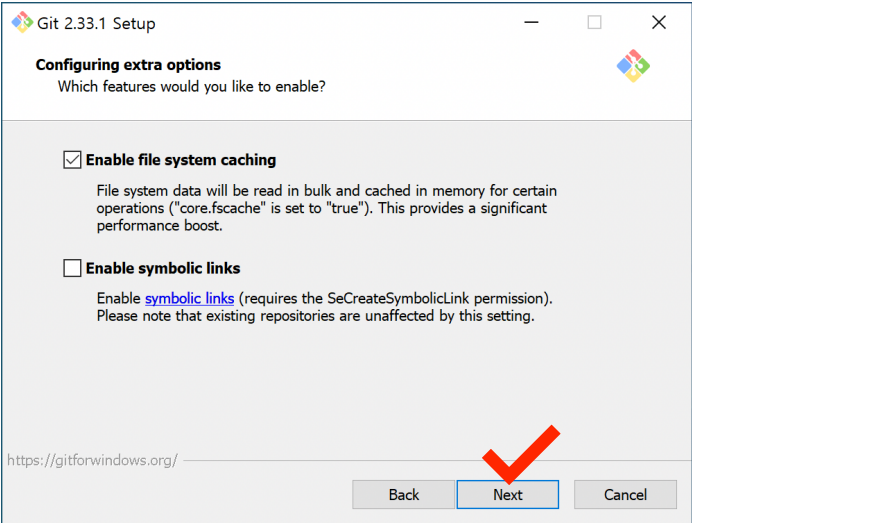This screenshot has width=889, height=525.
Task: Minimize the Git Setup window
Action: [531, 22]
